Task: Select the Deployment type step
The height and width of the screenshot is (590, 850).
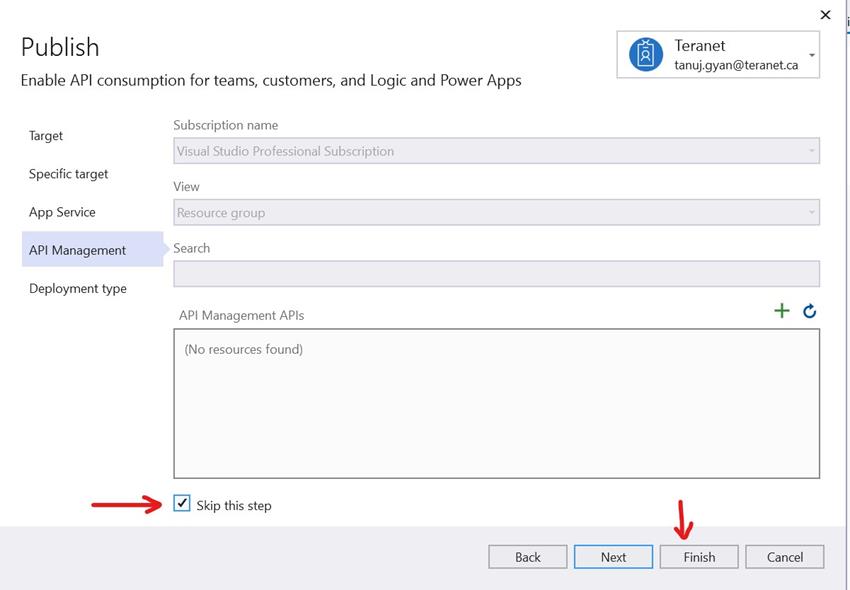Action: pyautogui.click(x=77, y=288)
